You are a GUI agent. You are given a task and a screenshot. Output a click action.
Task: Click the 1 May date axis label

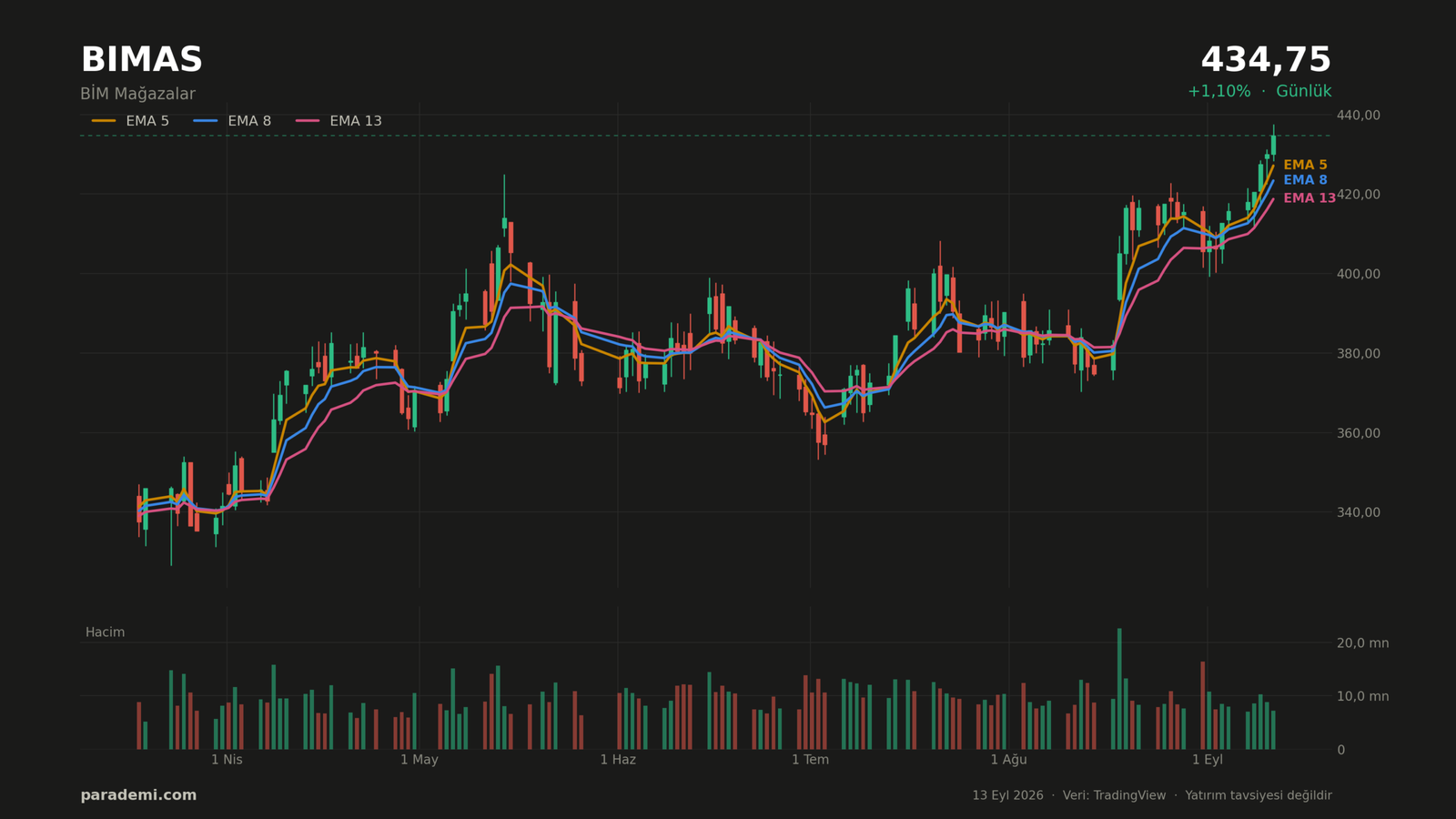(x=420, y=760)
